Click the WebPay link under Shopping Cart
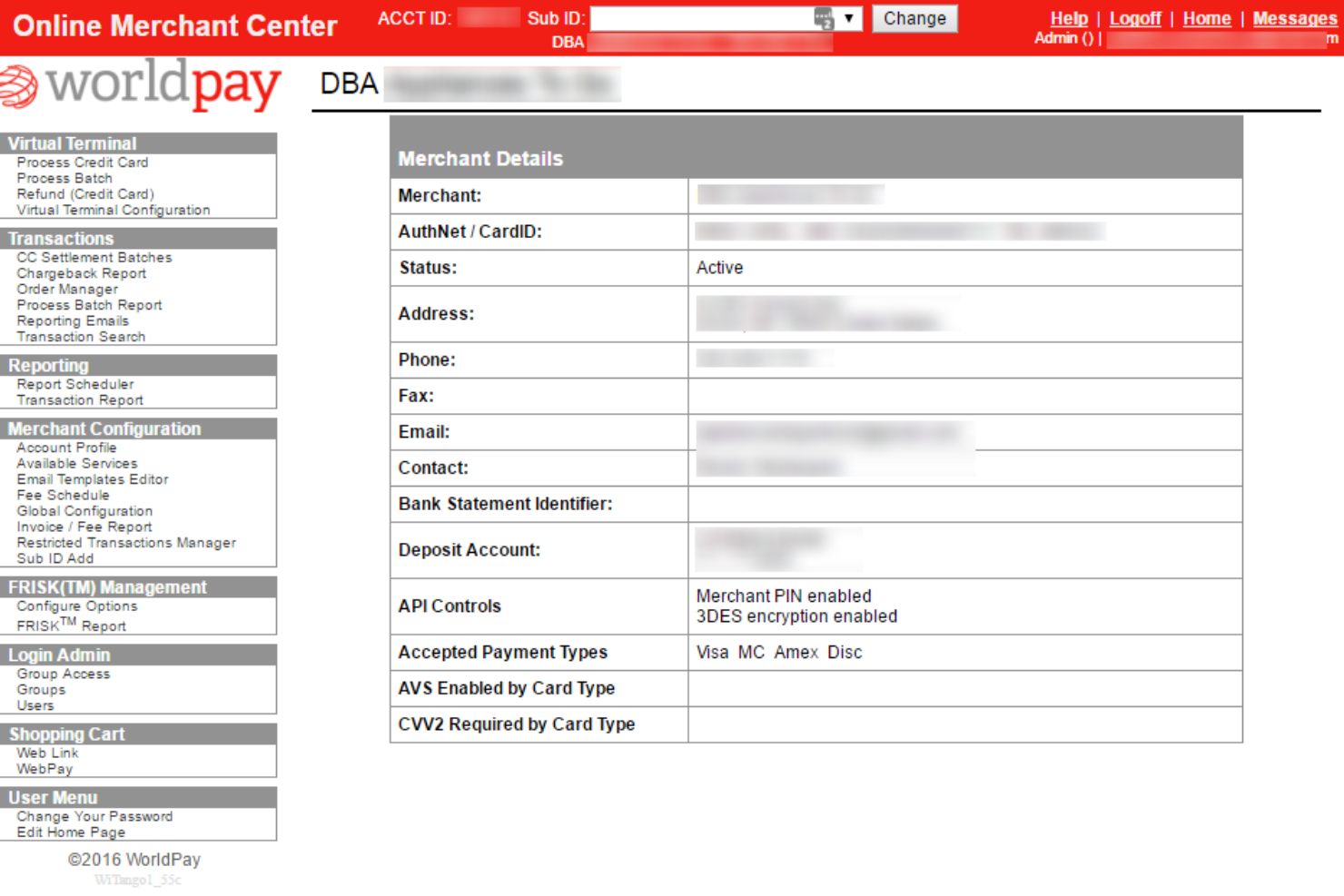The image size is (1344, 896). pyautogui.click(x=45, y=769)
